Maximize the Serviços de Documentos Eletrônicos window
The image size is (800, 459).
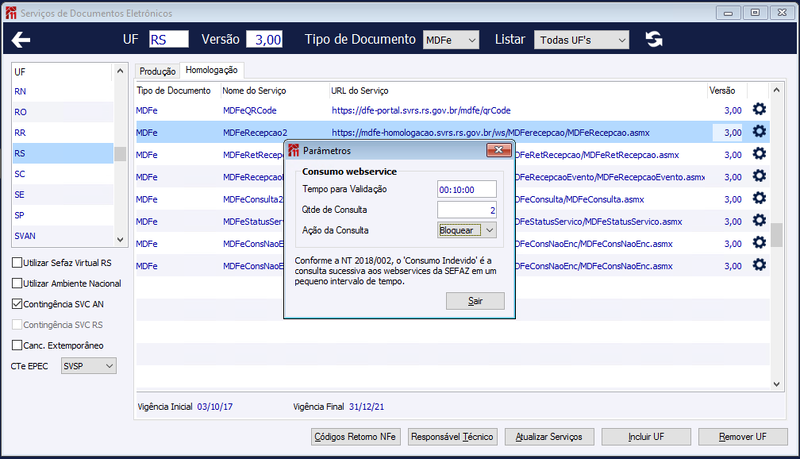click(755, 13)
